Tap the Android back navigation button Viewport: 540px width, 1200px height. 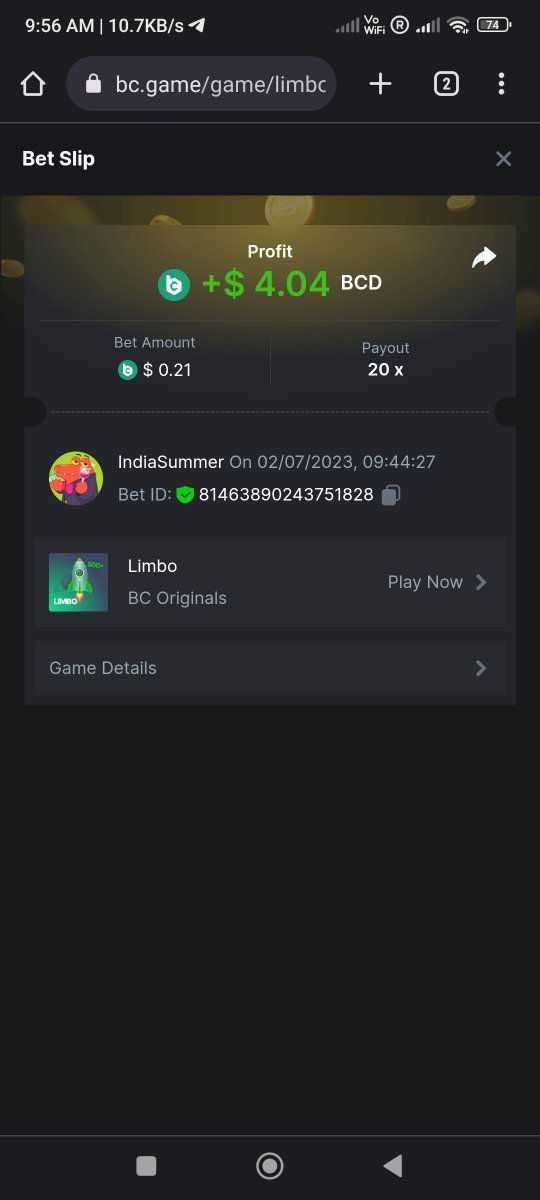(x=393, y=1165)
